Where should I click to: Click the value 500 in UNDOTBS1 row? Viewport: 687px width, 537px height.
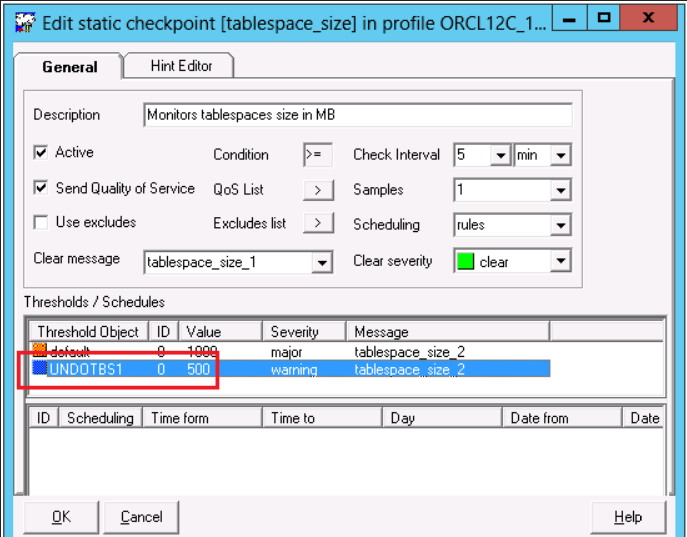[x=198, y=369]
